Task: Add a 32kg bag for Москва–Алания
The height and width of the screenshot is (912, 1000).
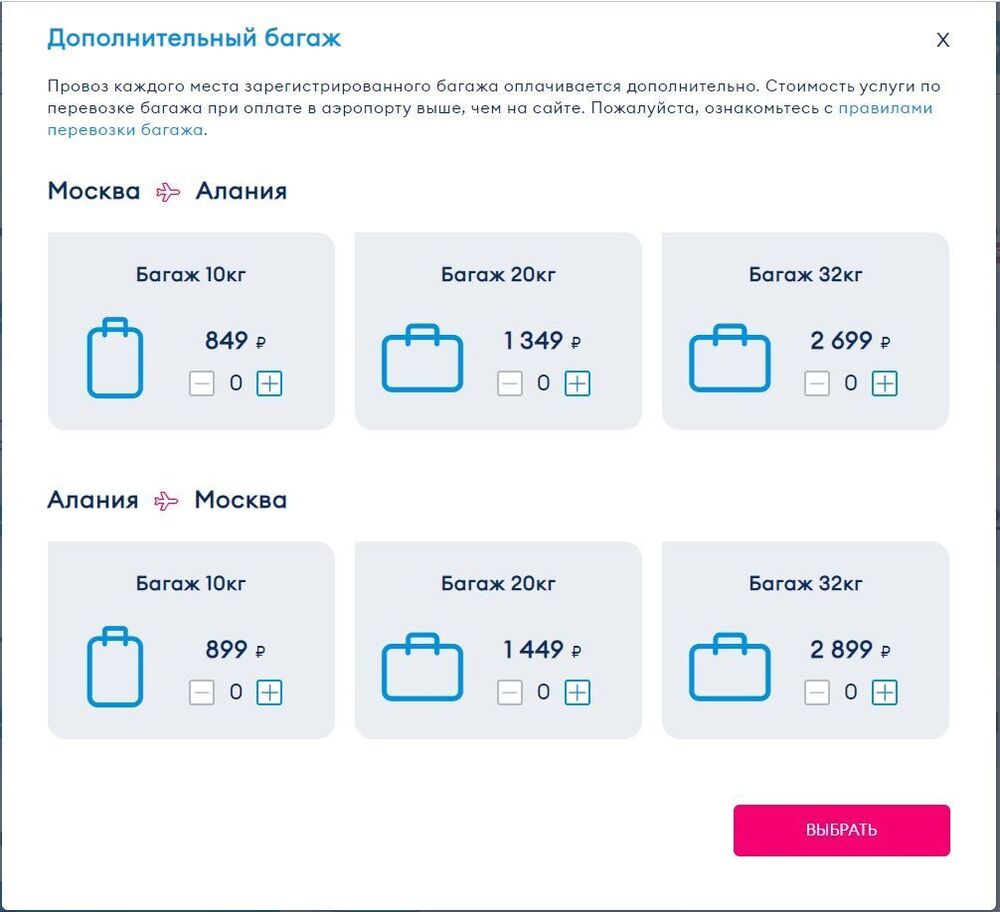Action: pyautogui.click(x=885, y=383)
